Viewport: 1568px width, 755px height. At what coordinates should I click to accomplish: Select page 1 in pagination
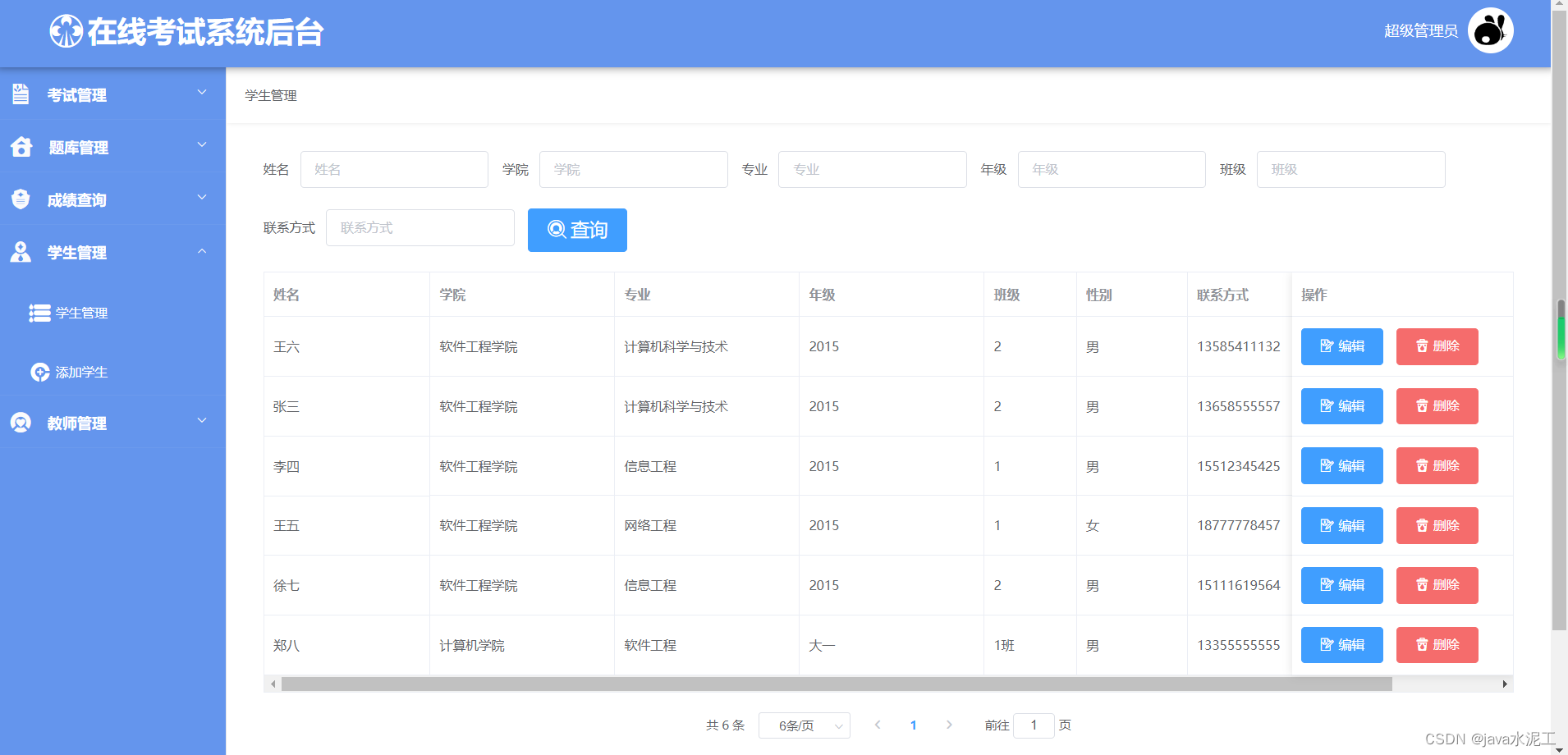(913, 725)
